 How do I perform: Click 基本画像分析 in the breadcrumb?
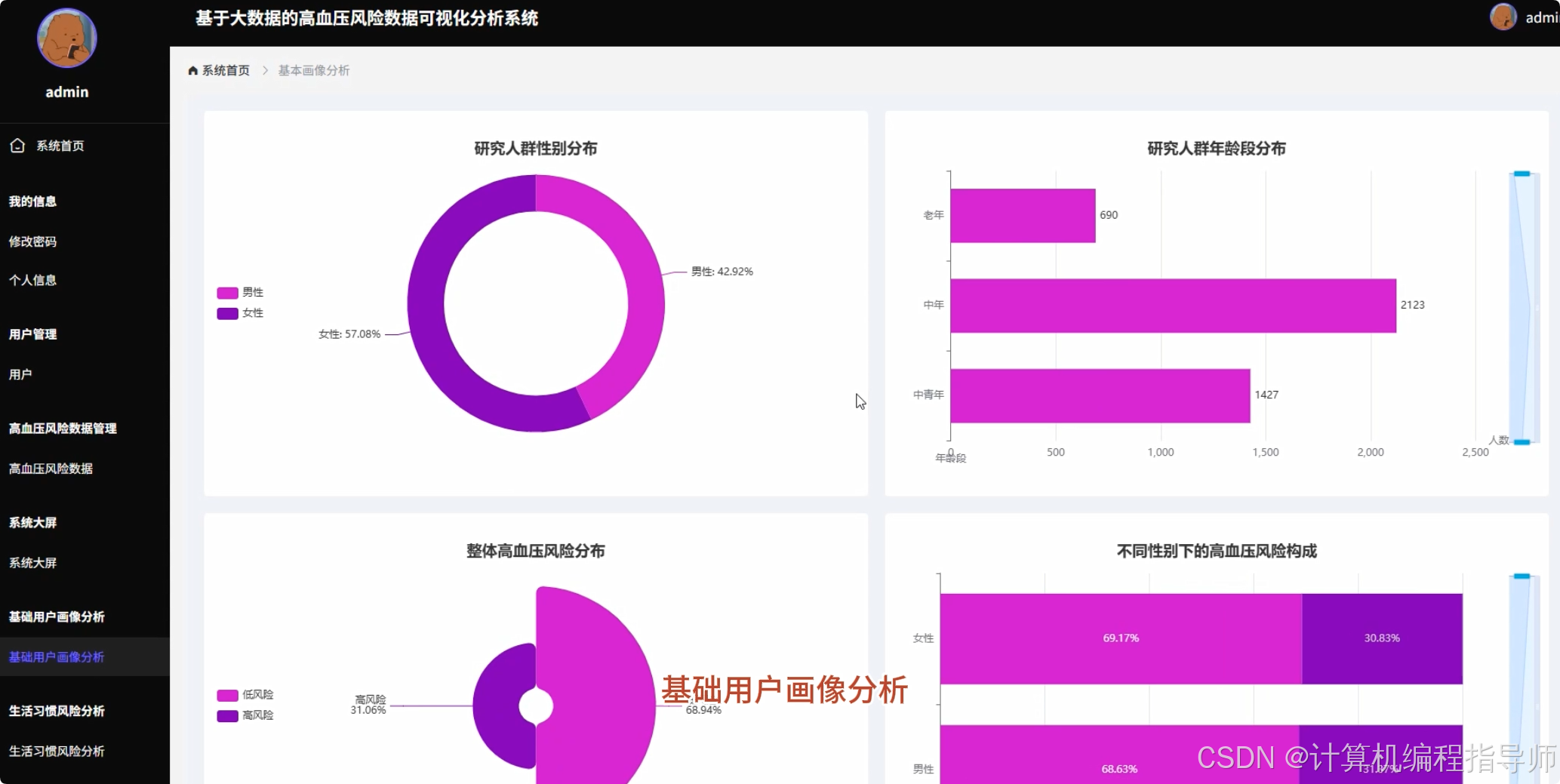[313, 69]
